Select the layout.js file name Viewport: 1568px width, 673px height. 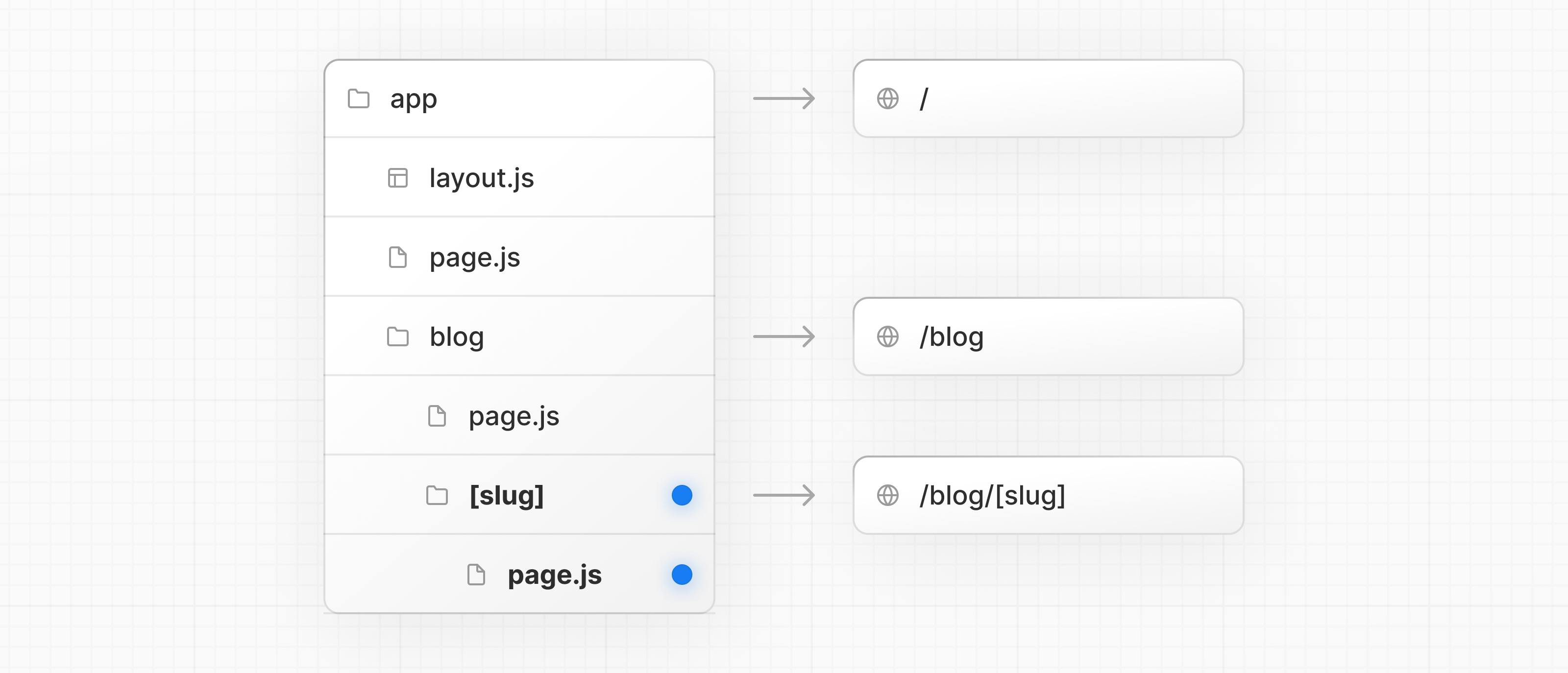click(482, 178)
